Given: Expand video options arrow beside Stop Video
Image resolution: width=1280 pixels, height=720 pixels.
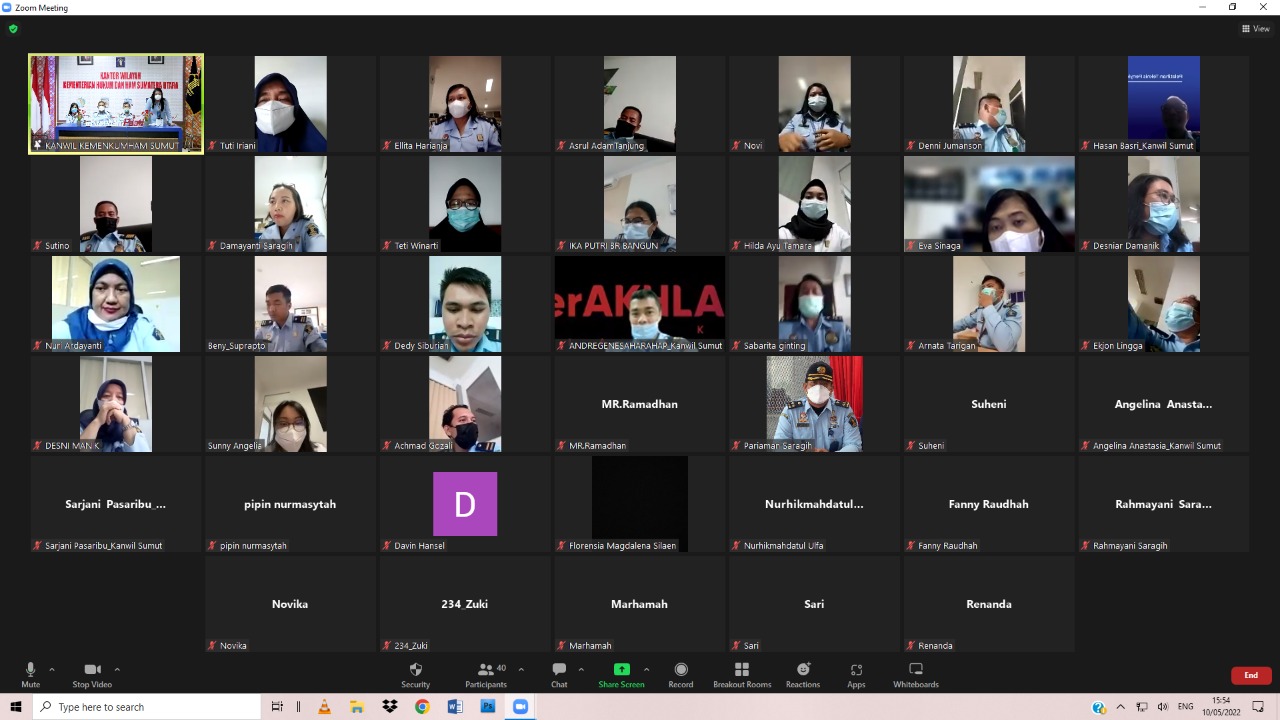Looking at the screenshot, I should click(x=117, y=670).
